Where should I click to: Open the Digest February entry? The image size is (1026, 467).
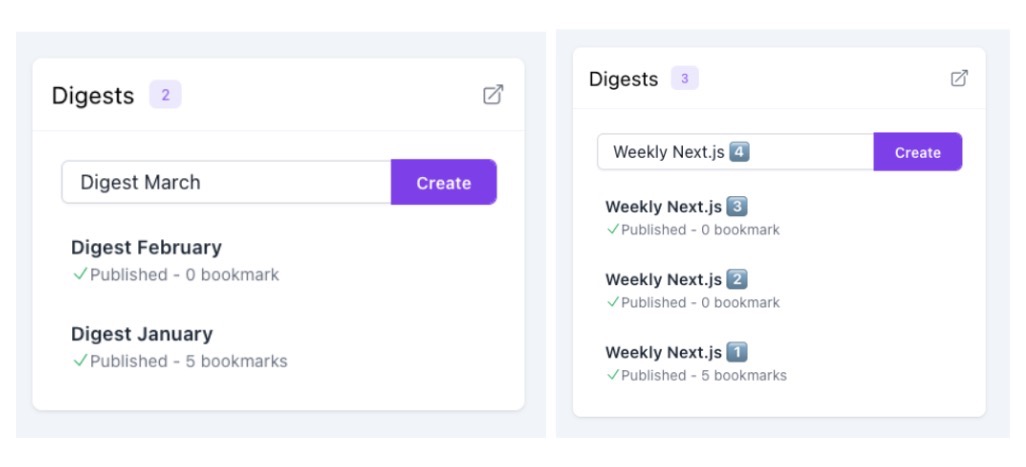click(x=146, y=247)
